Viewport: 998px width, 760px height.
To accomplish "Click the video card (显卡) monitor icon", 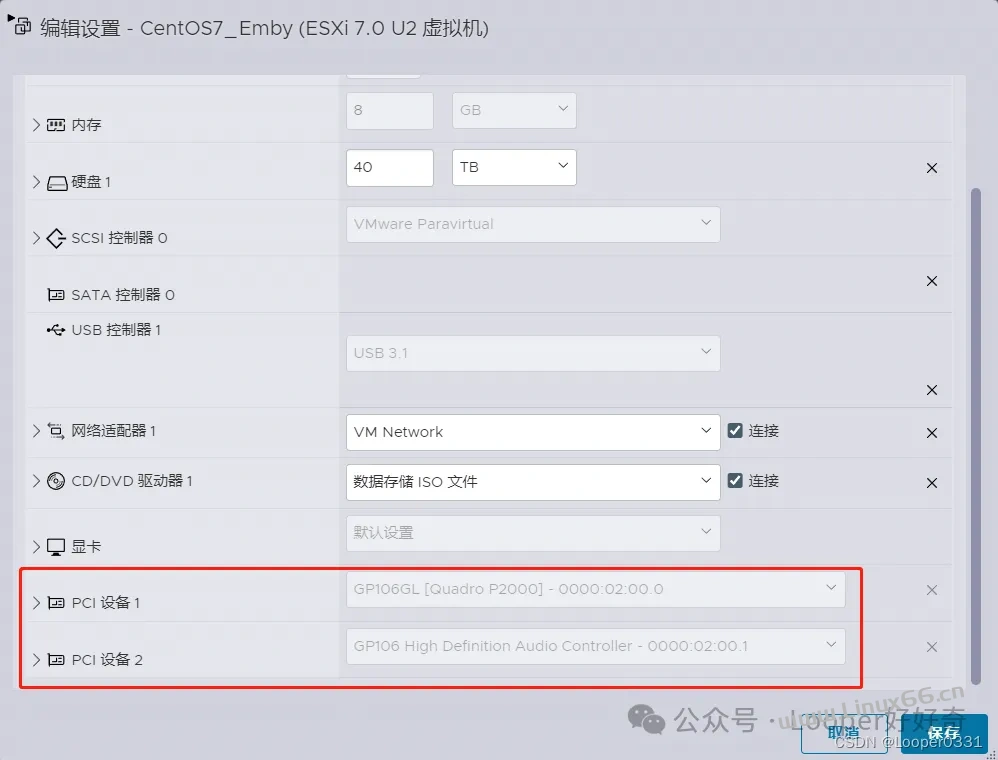I will pos(56,547).
